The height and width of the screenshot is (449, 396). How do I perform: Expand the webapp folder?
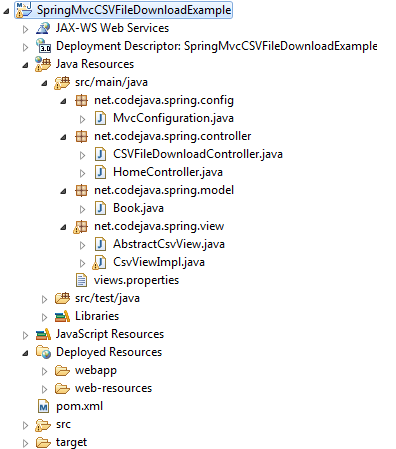[x=44, y=371]
